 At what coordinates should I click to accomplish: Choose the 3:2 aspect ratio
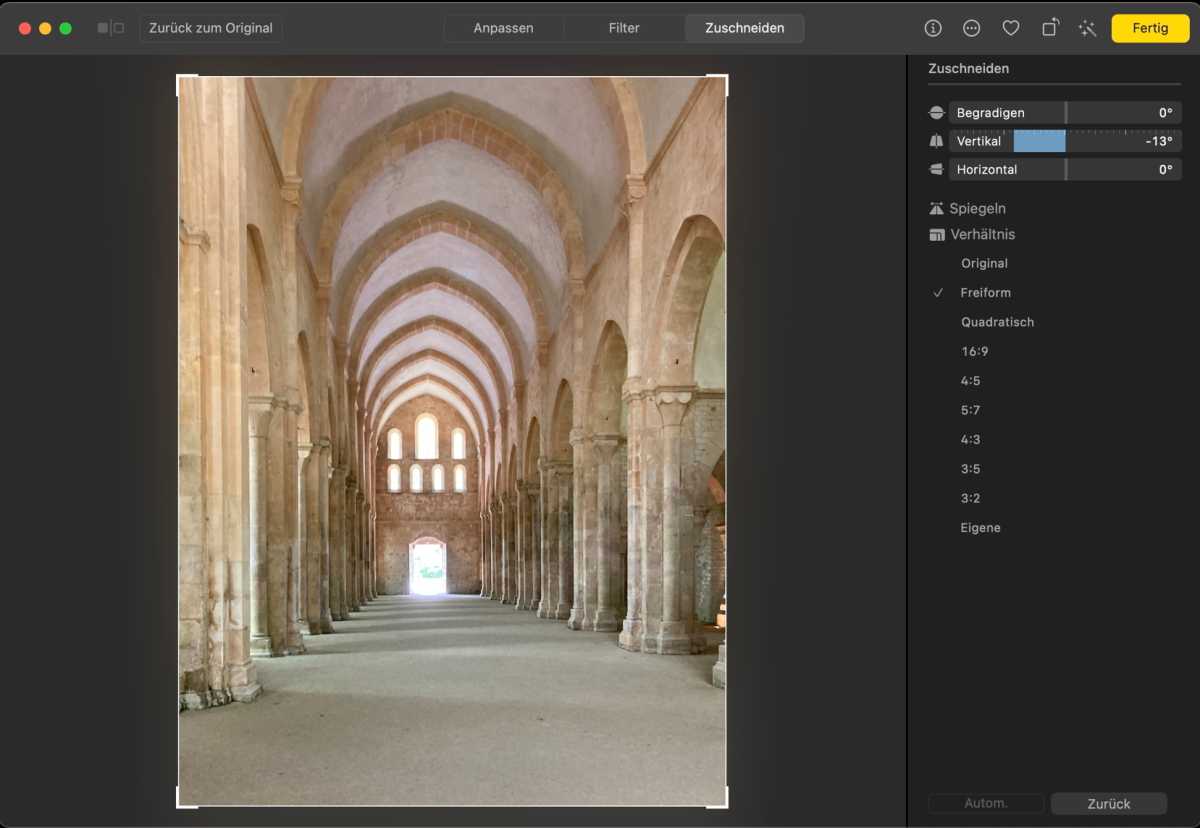pos(970,498)
